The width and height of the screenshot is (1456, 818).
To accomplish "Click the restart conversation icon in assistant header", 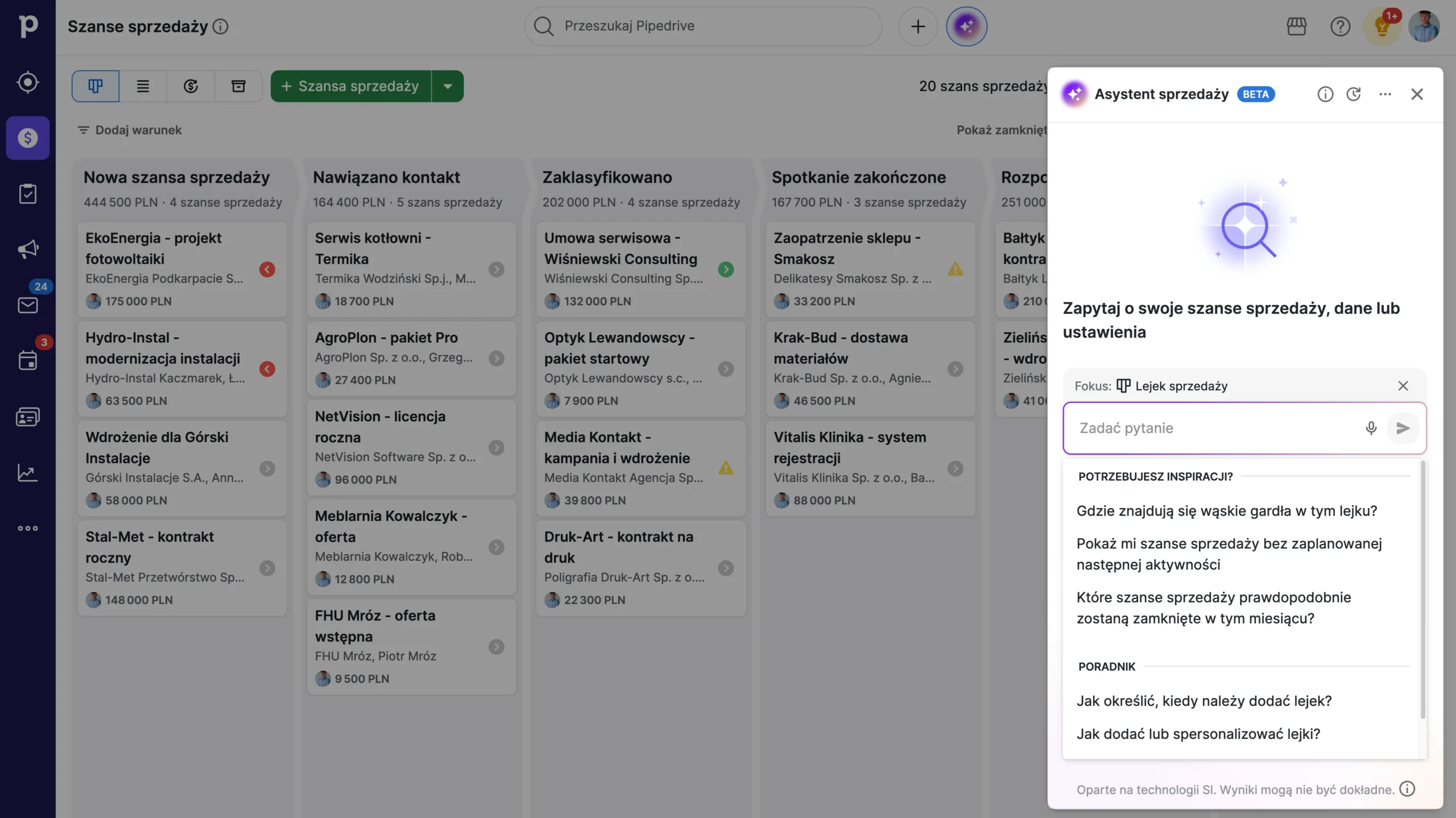I will (x=1354, y=94).
